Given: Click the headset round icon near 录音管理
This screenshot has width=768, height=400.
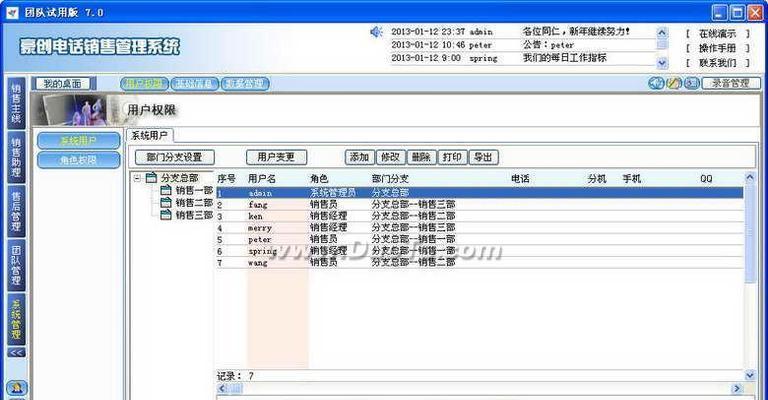Looking at the screenshot, I should coord(656,83).
